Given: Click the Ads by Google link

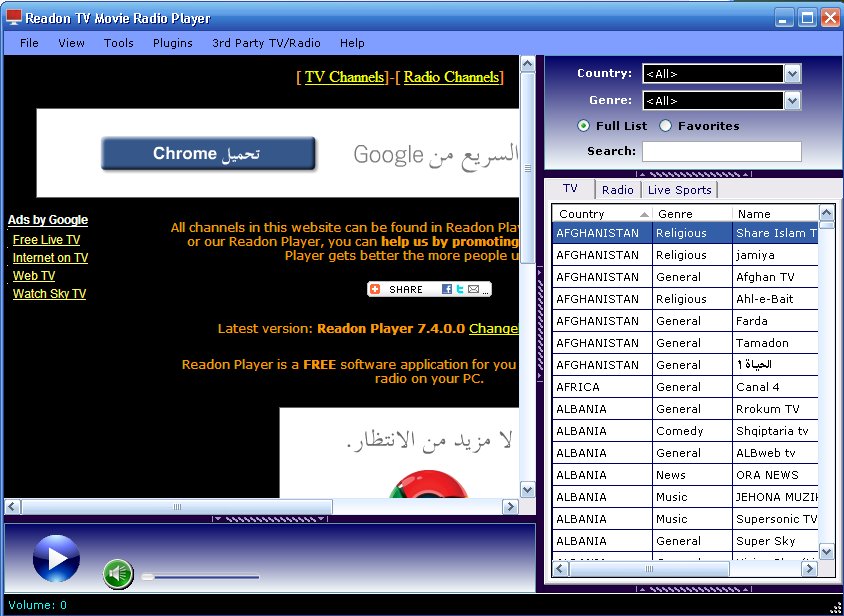Looking at the screenshot, I should (48, 220).
